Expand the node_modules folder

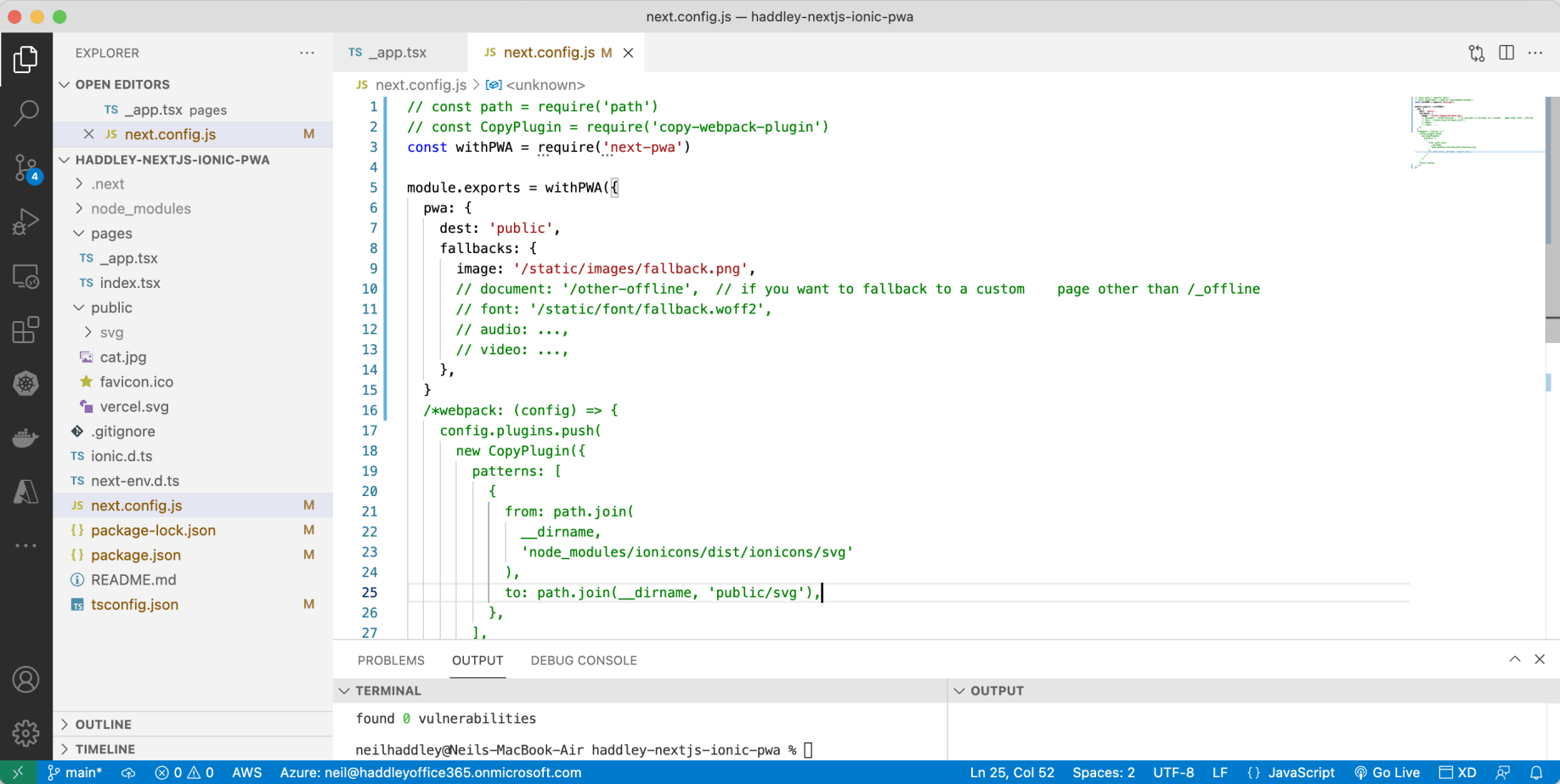pyautogui.click(x=140, y=208)
